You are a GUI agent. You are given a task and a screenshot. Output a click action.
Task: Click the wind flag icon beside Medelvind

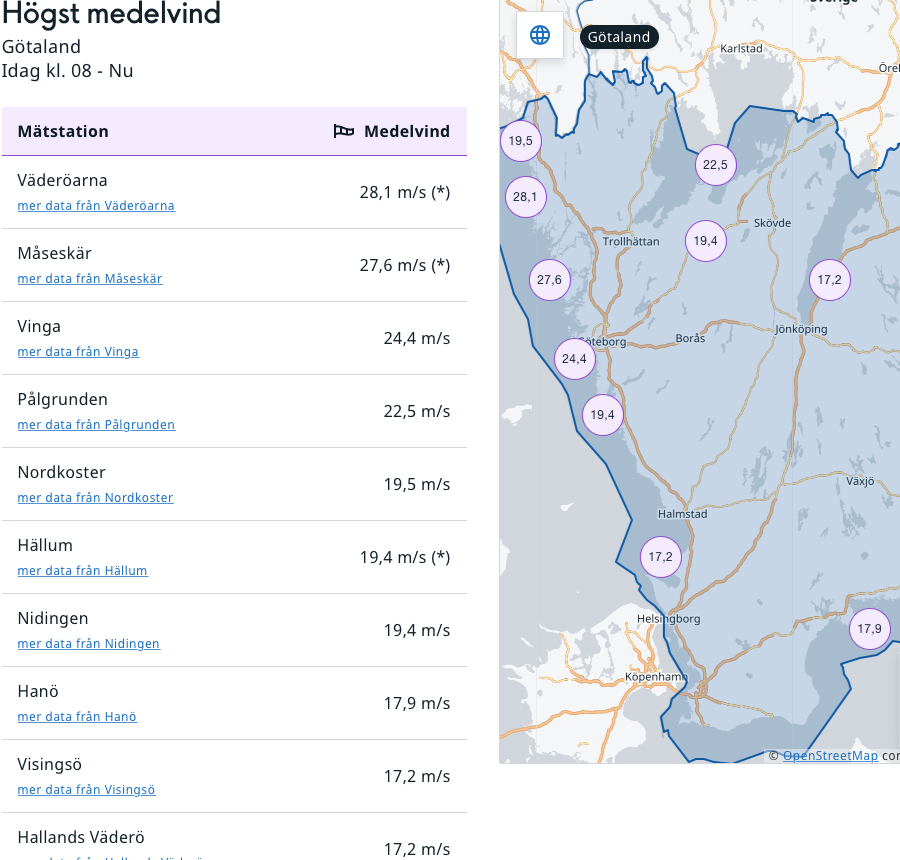344,131
